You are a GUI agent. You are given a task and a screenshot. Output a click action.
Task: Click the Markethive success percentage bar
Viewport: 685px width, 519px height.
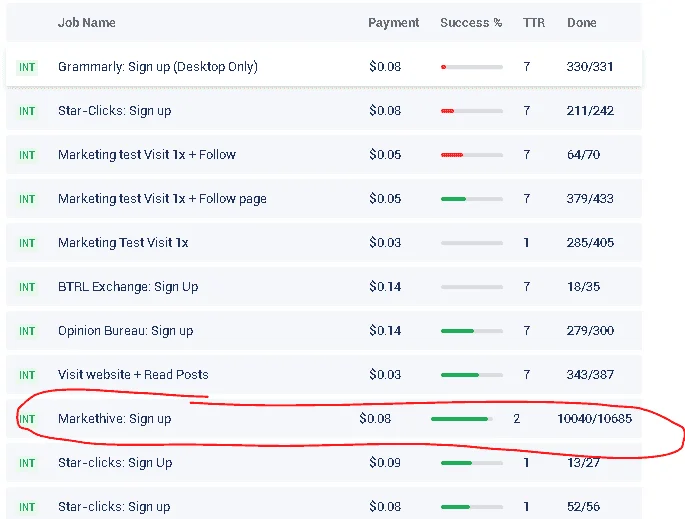pos(462,419)
